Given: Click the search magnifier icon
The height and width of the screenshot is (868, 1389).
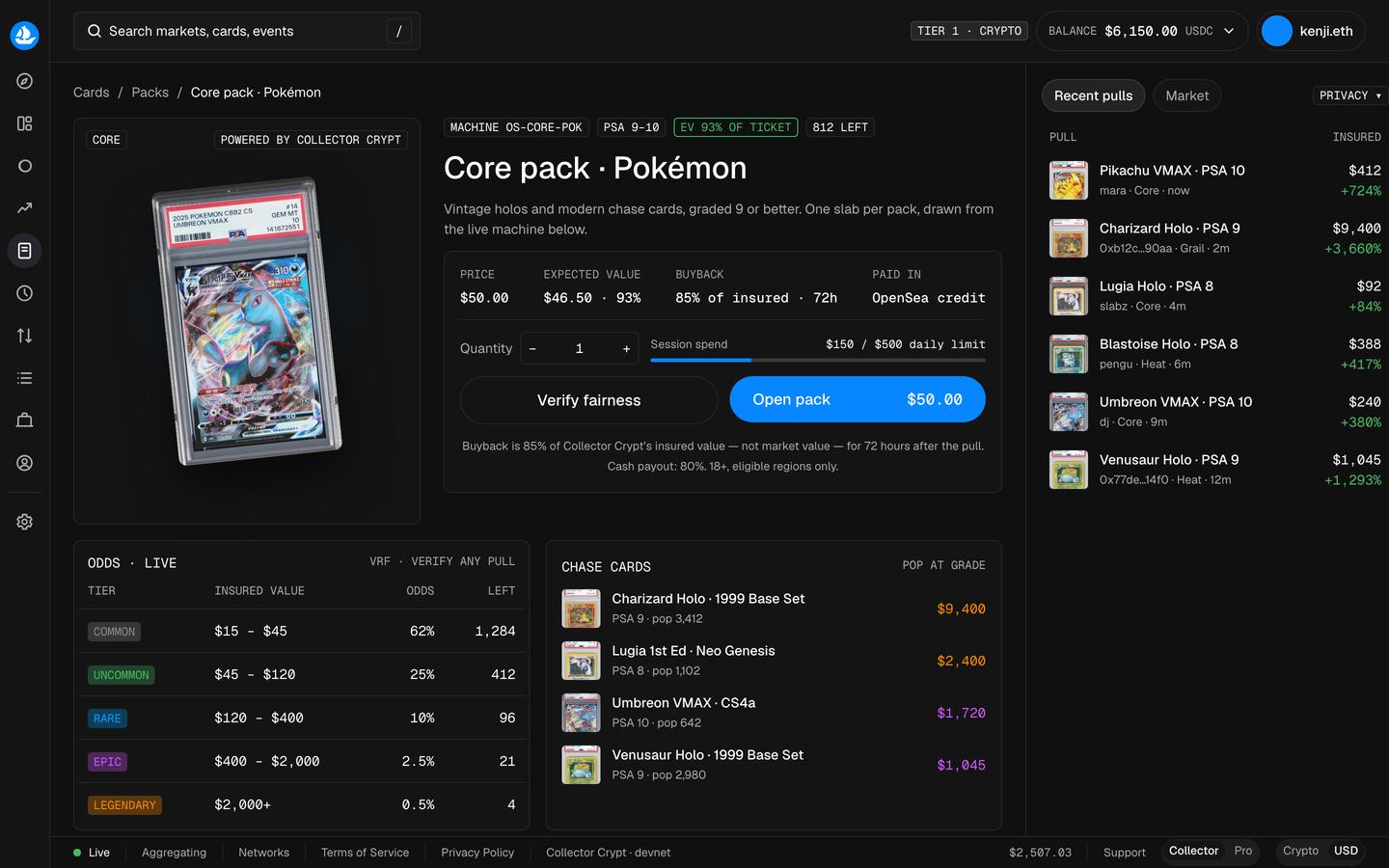Looking at the screenshot, I should pyautogui.click(x=95, y=31).
